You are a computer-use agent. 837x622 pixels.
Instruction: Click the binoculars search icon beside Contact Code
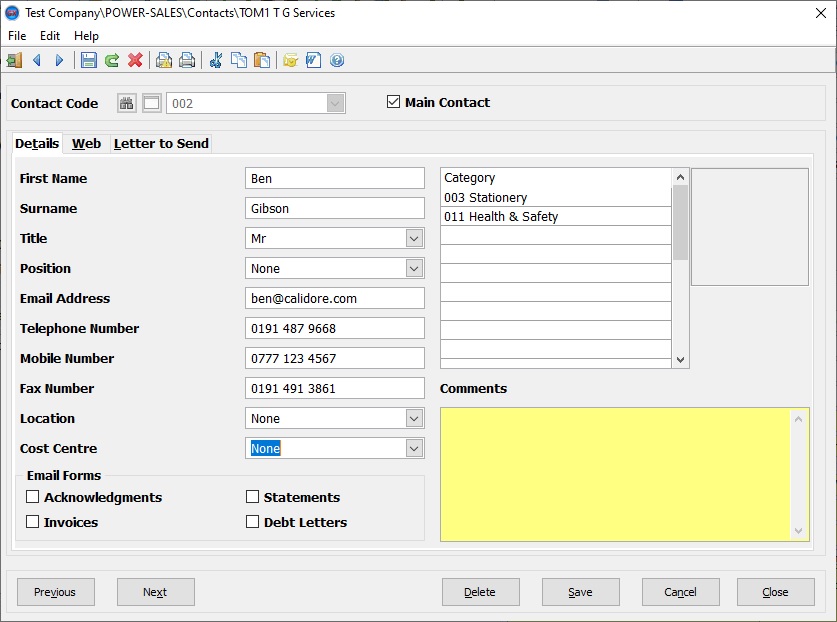pyautogui.click(x=127, y=103)
